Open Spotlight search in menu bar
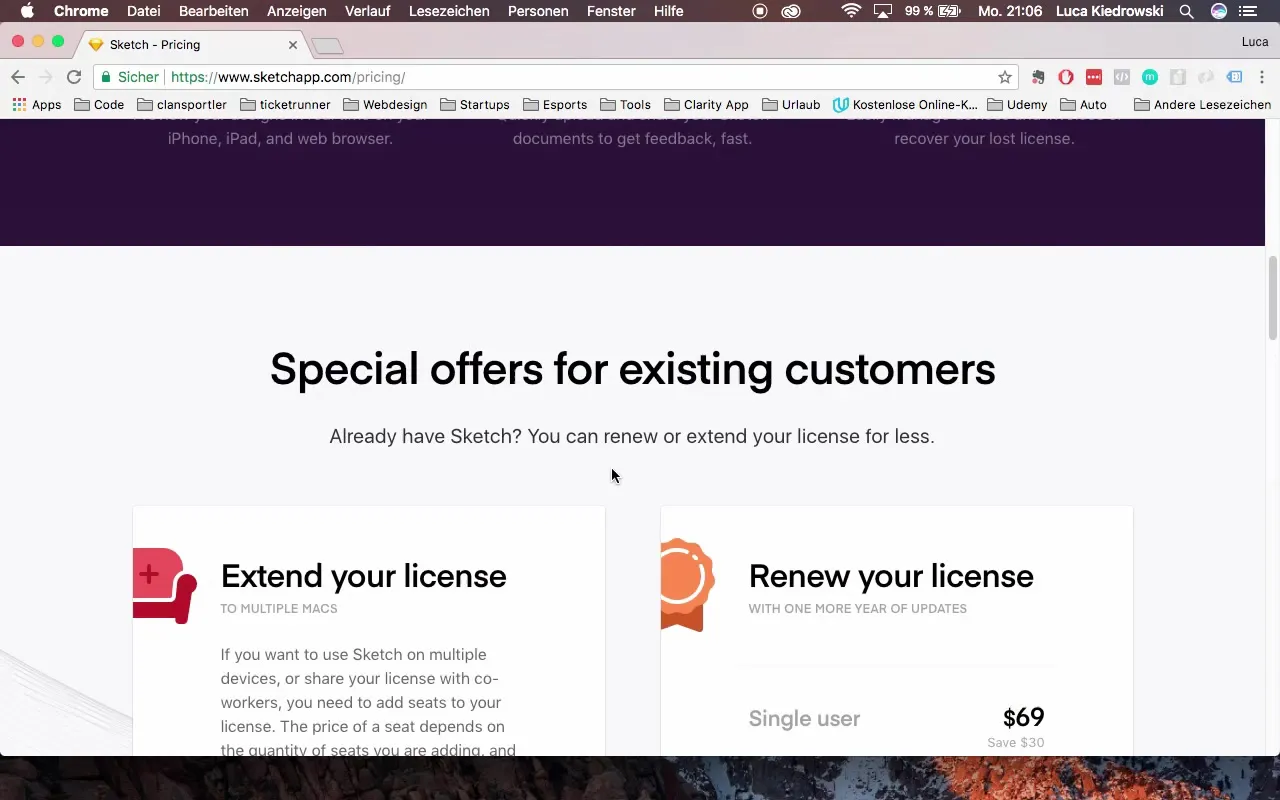 [x=1186, y=11]
